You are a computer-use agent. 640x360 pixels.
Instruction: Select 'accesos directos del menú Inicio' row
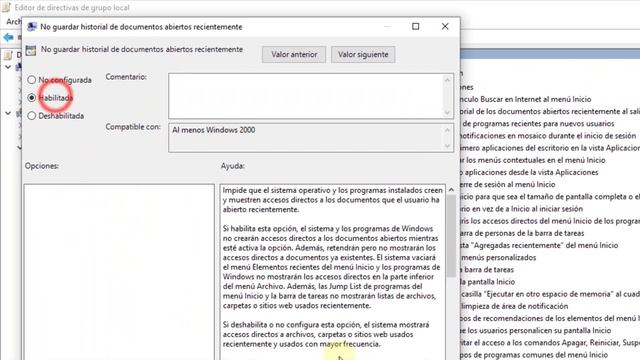pos(550,221)
